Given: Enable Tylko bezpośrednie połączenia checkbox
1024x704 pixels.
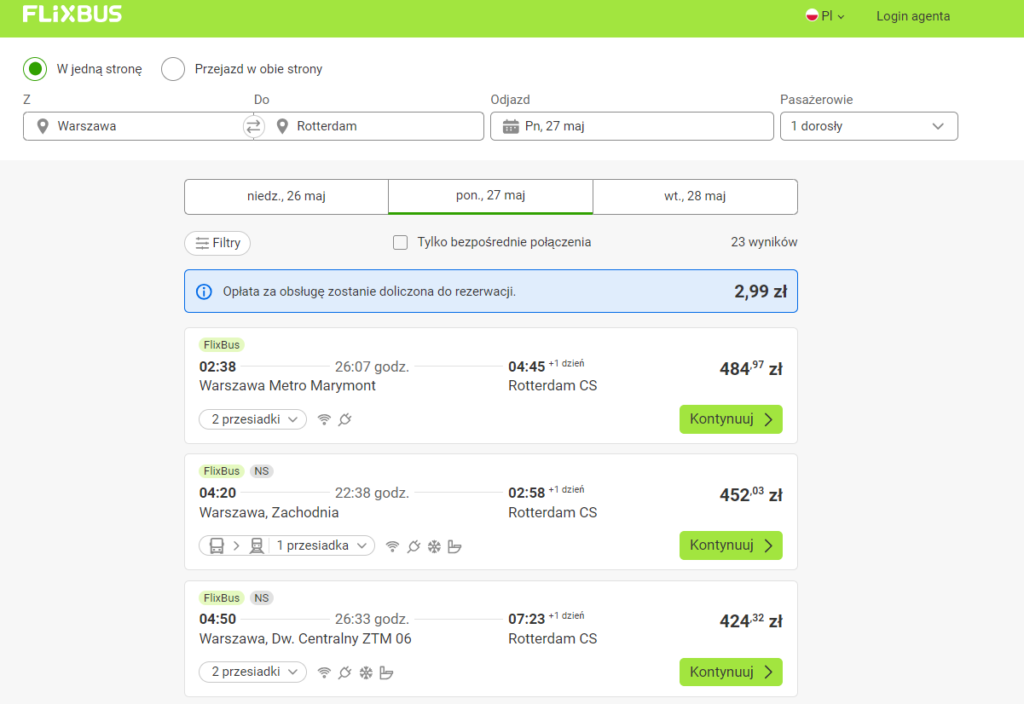Looking at the screenshot, I should (x=400, y=242).
